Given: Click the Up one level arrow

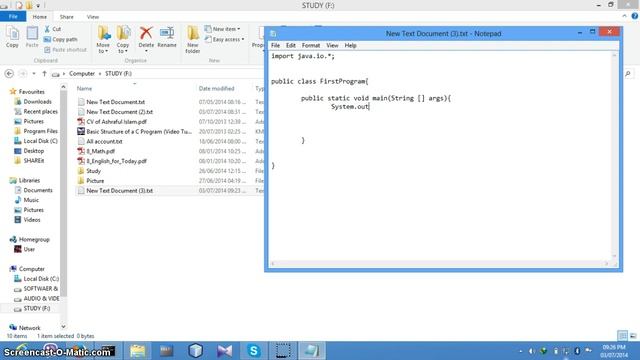Looking at the screenshot, I should [x=44, y=73].
